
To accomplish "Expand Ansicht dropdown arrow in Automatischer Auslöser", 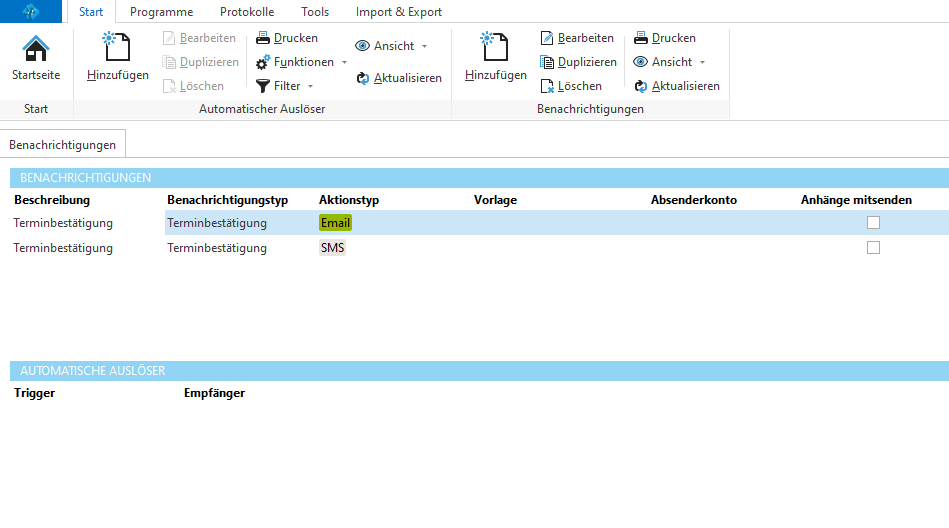I will tap(424, 47).
